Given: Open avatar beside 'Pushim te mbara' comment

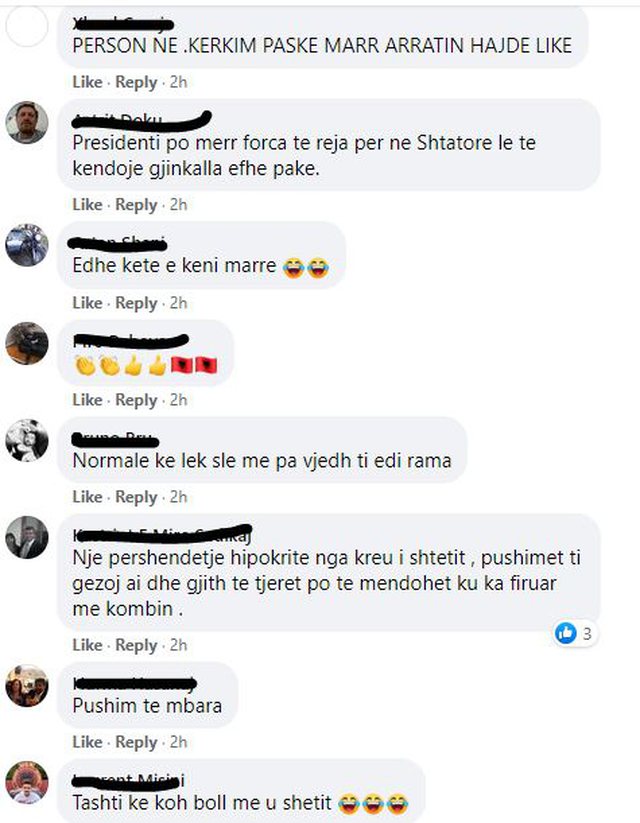Looking at the screenshot, I should pyautogui.click(x=27, y=685).
